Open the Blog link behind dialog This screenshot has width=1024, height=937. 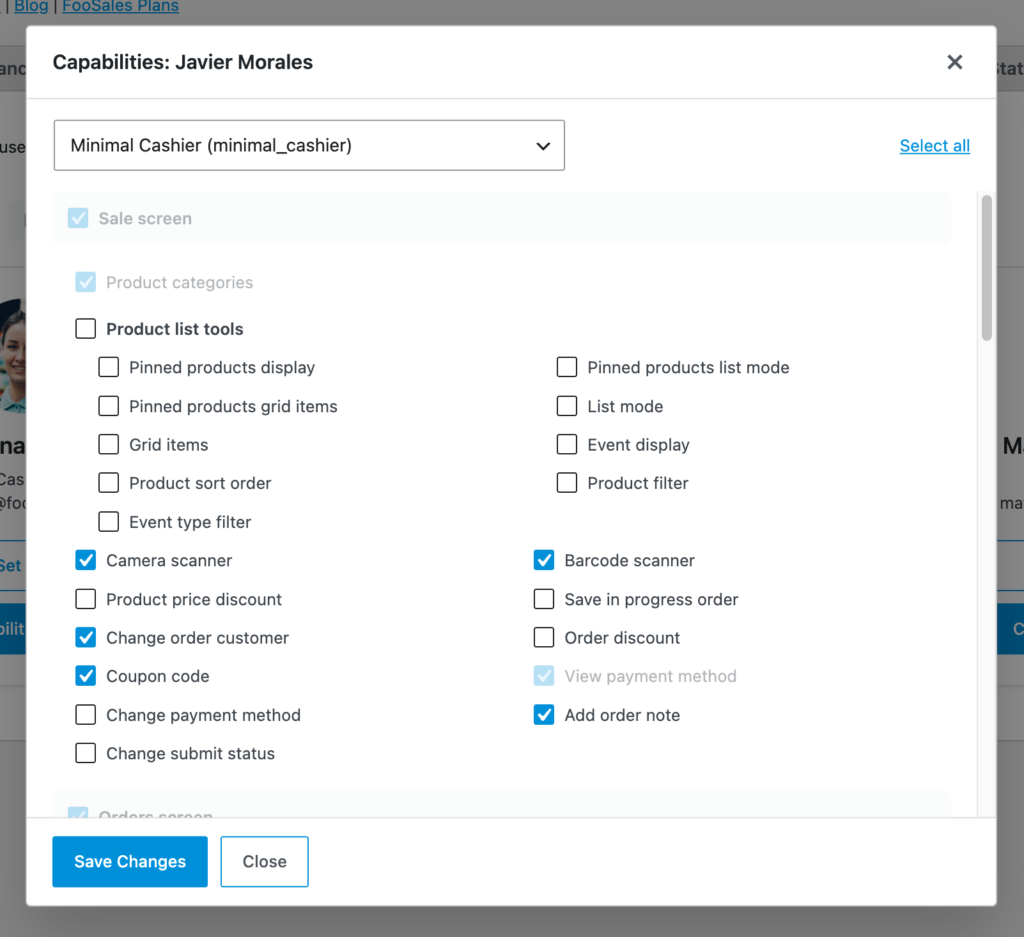coord(31,7)
